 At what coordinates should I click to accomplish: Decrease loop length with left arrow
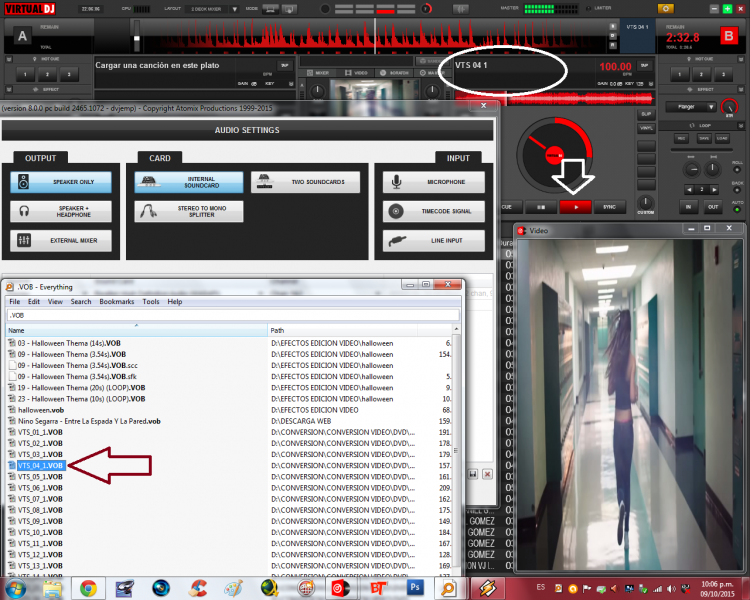(689, 190)
